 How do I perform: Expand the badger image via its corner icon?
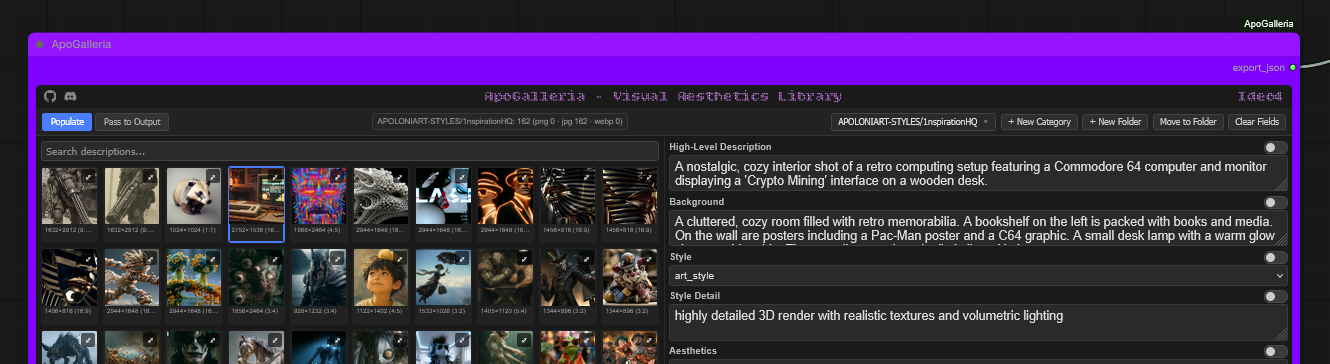click(212, 177)
